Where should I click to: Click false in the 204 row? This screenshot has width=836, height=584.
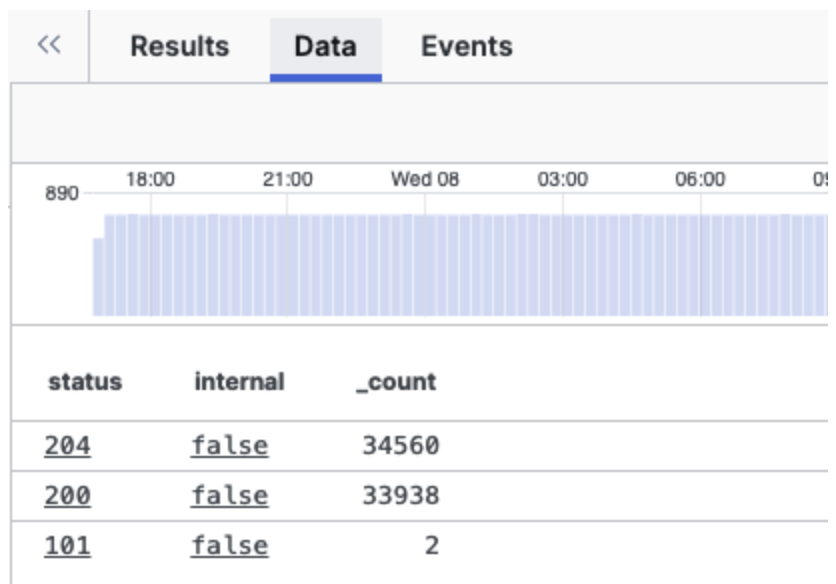(229, 445)
